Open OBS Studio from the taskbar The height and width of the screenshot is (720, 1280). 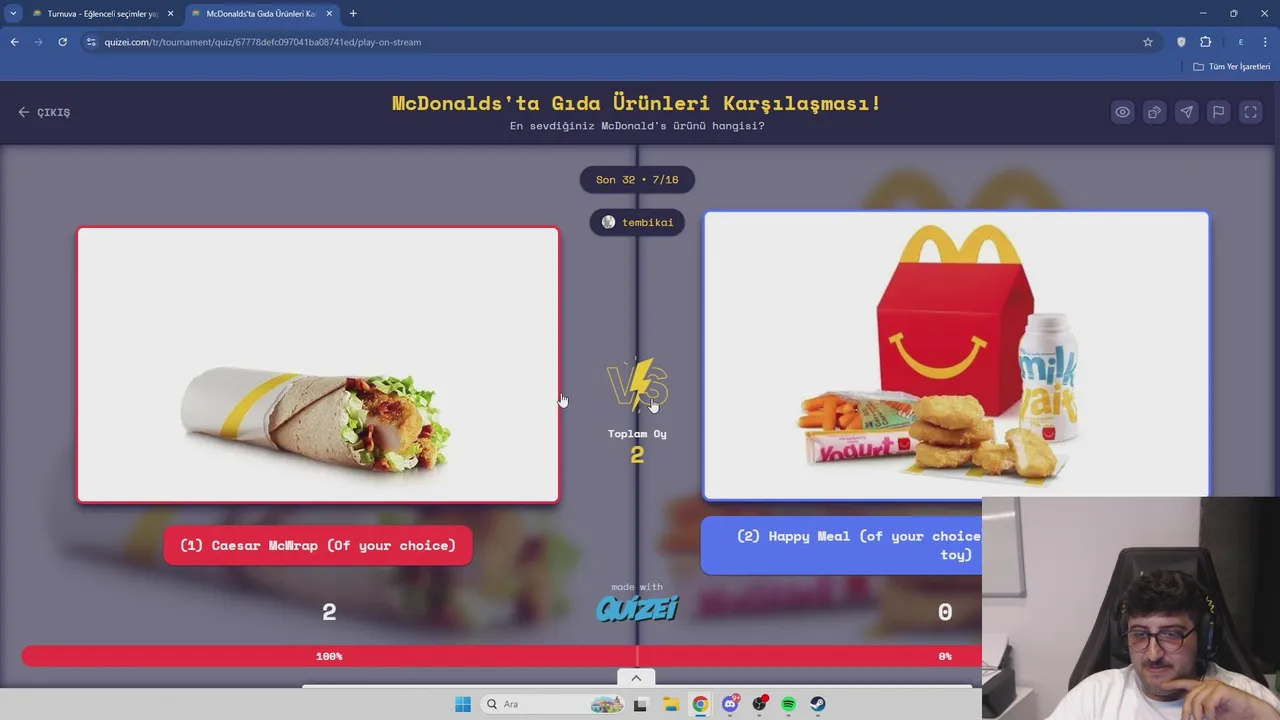pos(760,704)
